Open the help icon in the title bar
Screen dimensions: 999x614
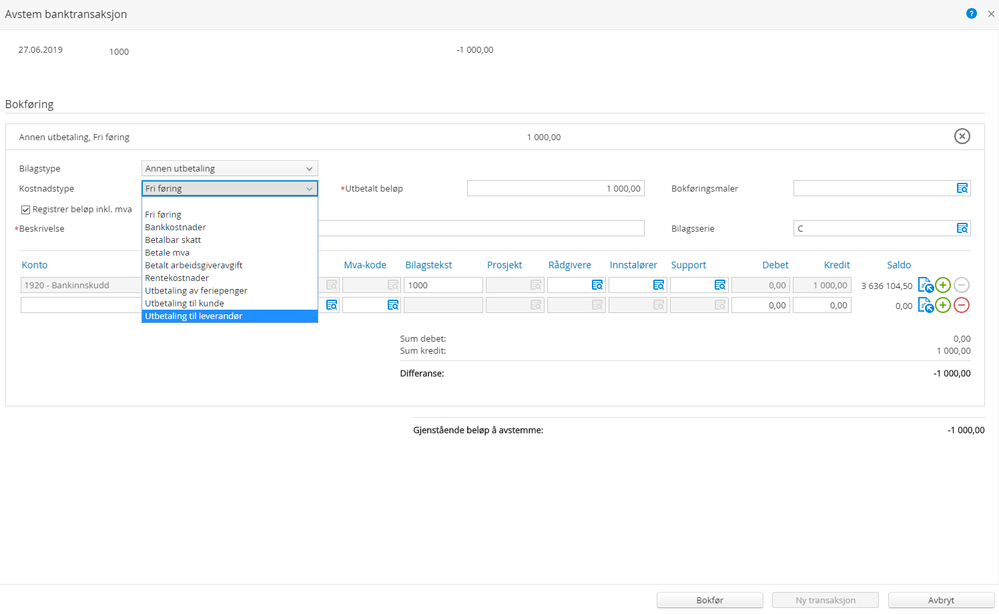tap(971, 13)
